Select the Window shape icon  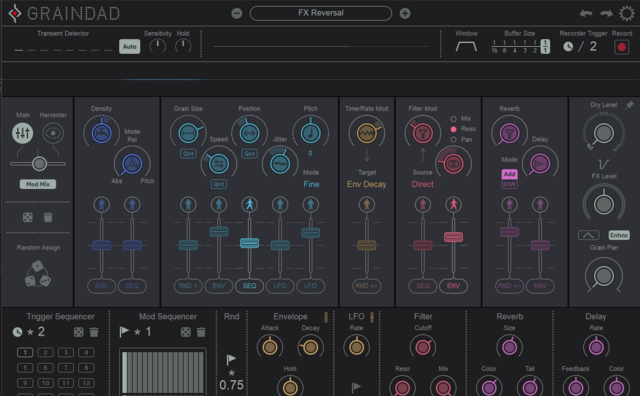(466, 47)
